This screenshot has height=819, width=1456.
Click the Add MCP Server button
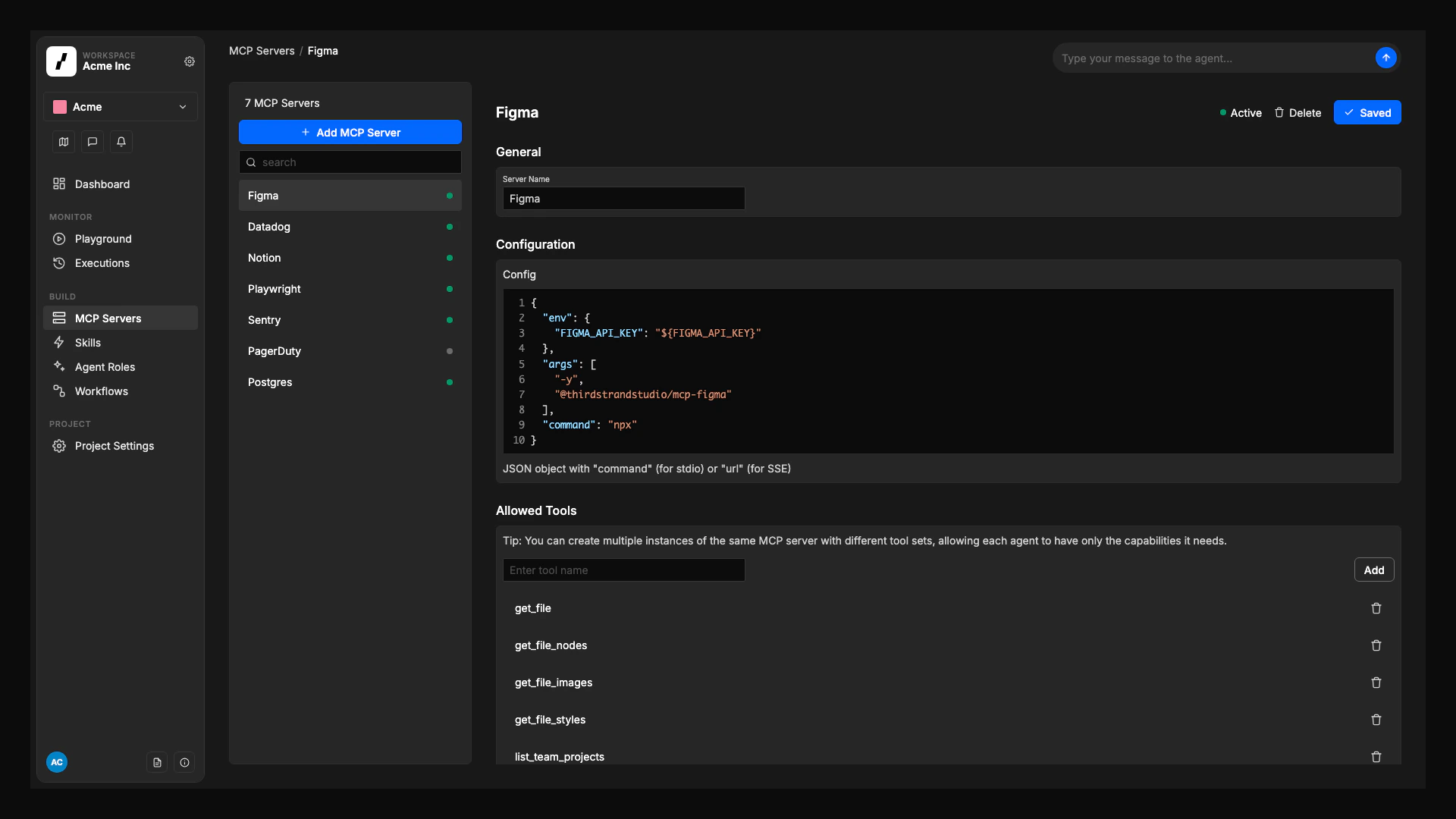350,132
